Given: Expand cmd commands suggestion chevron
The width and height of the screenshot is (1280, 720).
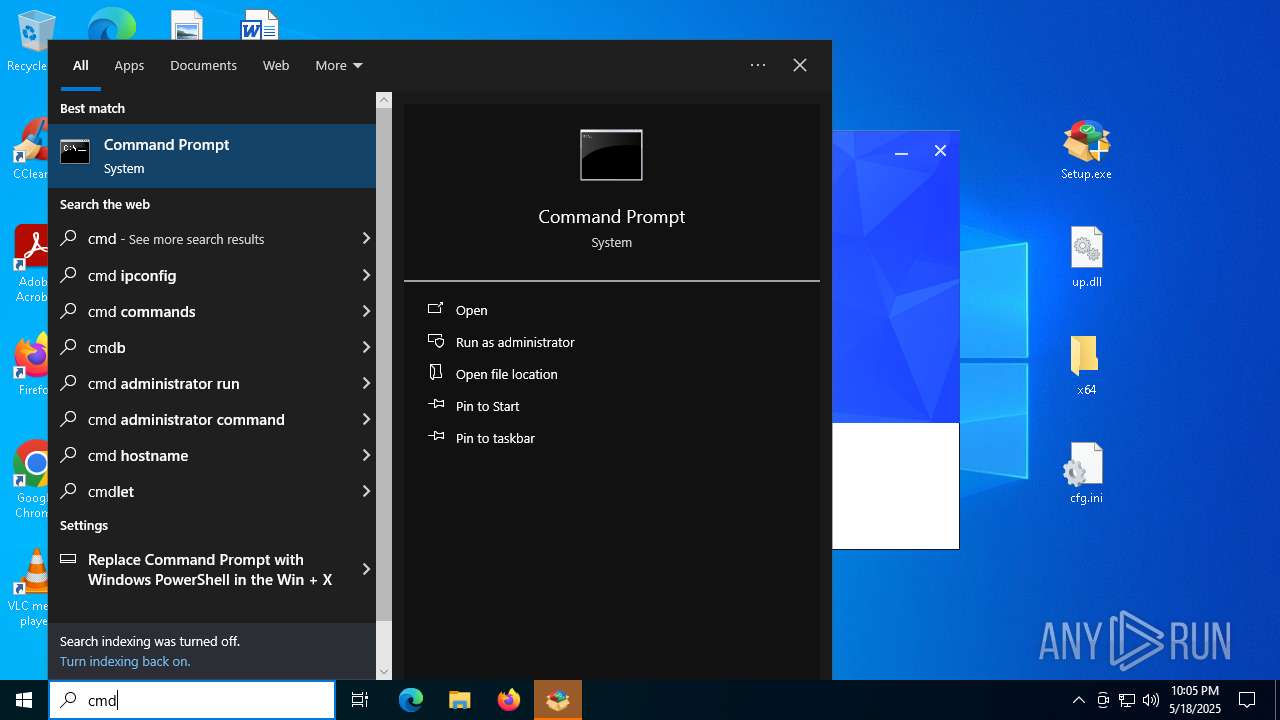Looking at the screenshot, I should click(x=366, y=311).
